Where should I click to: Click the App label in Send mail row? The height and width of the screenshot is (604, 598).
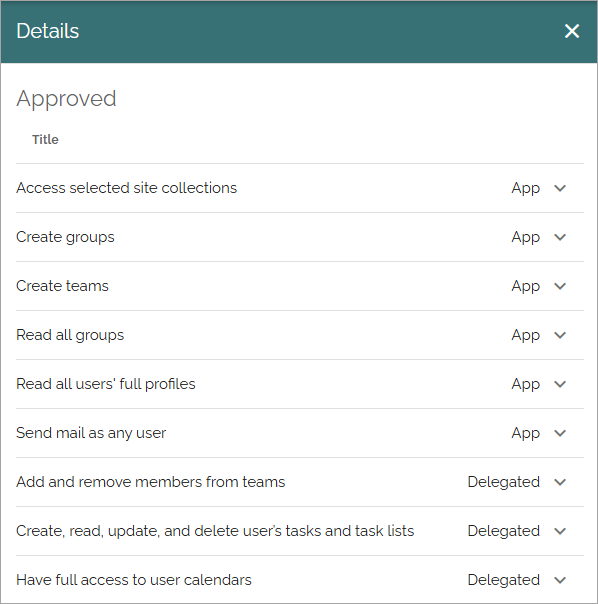click(526, 433)
